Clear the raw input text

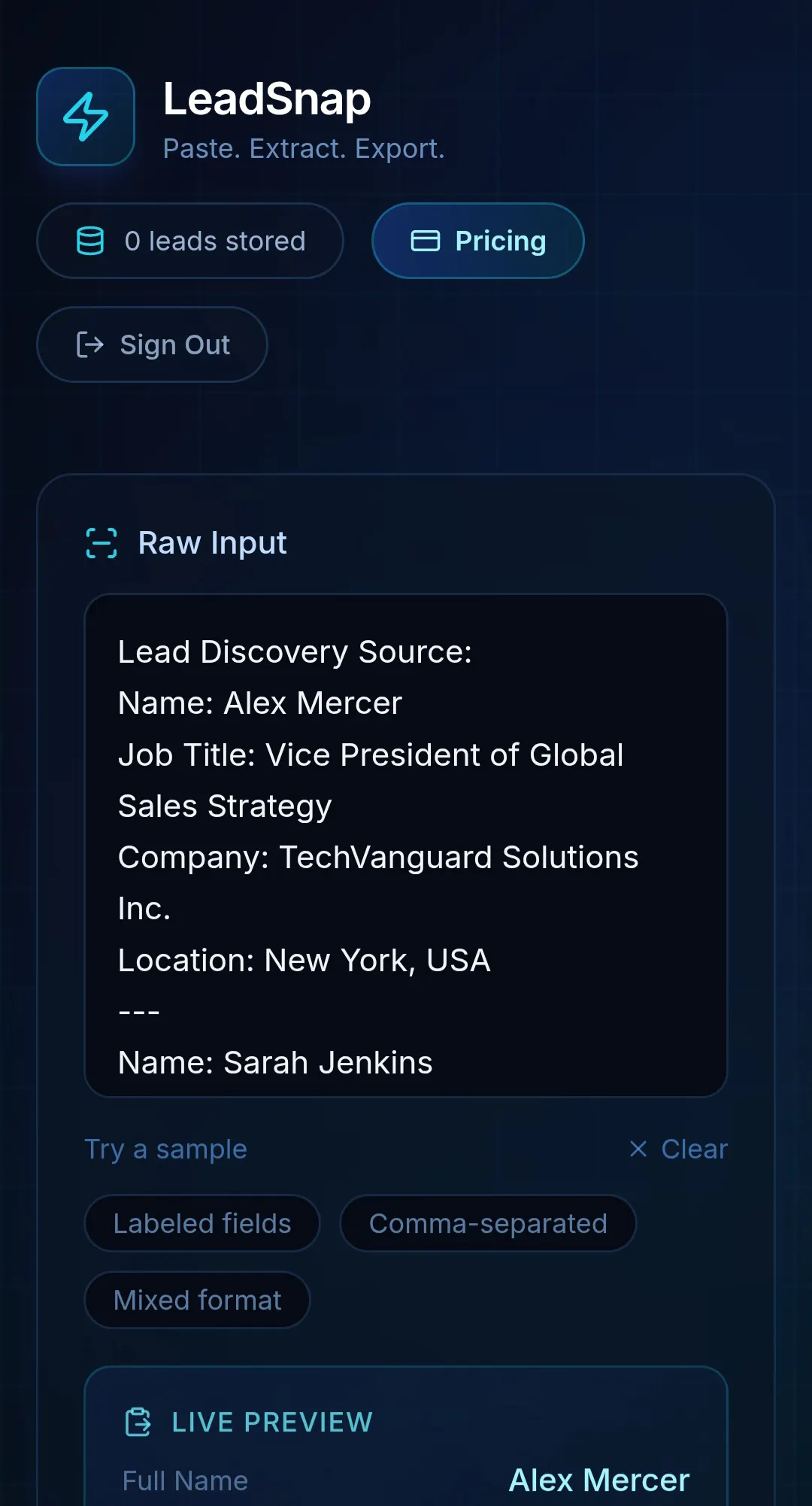pos(678,1149)
